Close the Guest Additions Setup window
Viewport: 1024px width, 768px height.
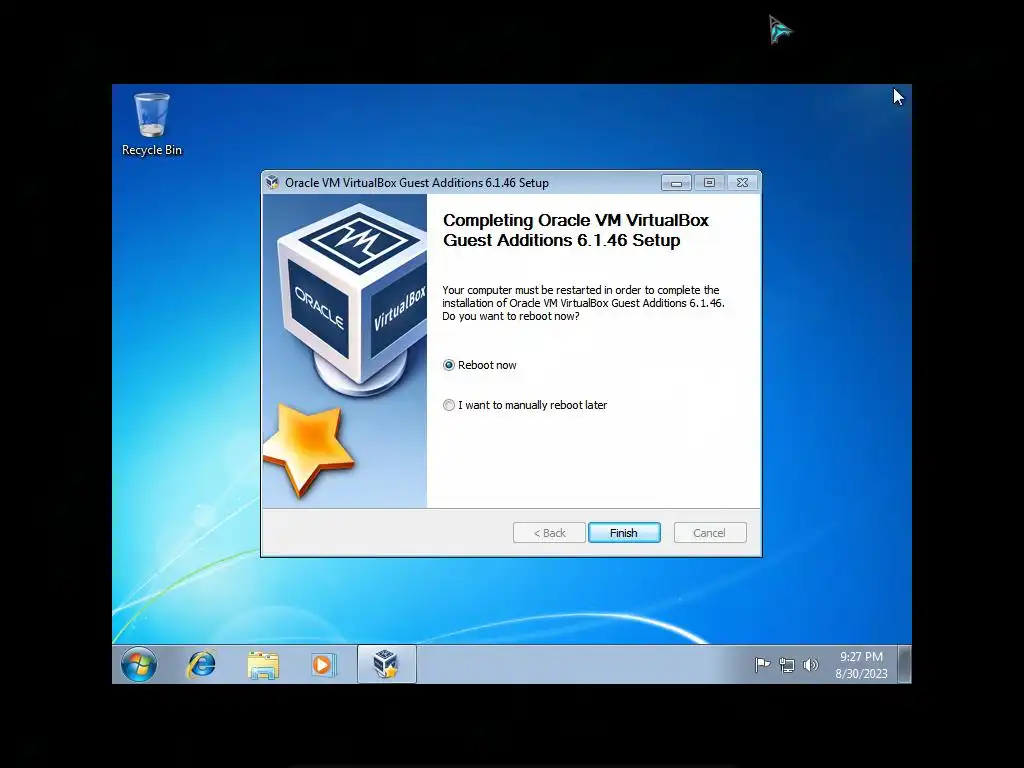click(742, 183)
